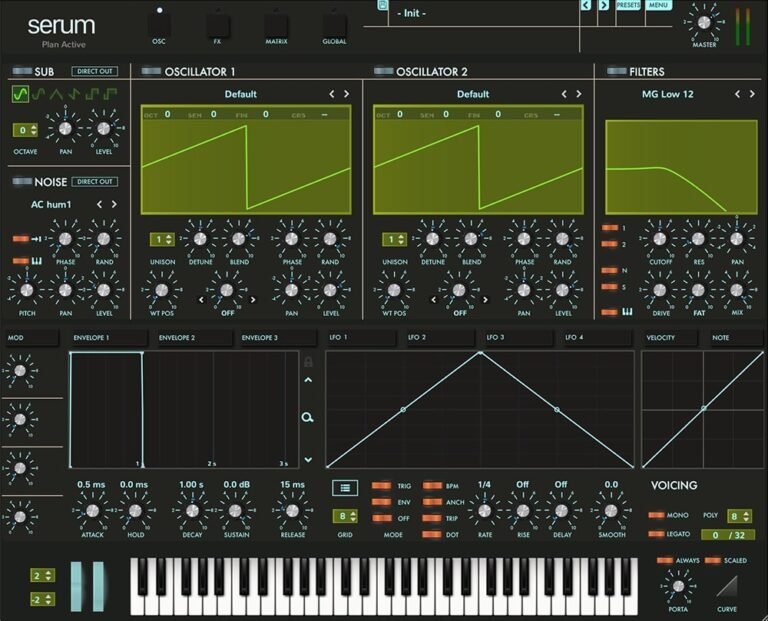This screenshot has height=621, width=768.
Task: Click the mod wheel strip
Action: [98, 586]
